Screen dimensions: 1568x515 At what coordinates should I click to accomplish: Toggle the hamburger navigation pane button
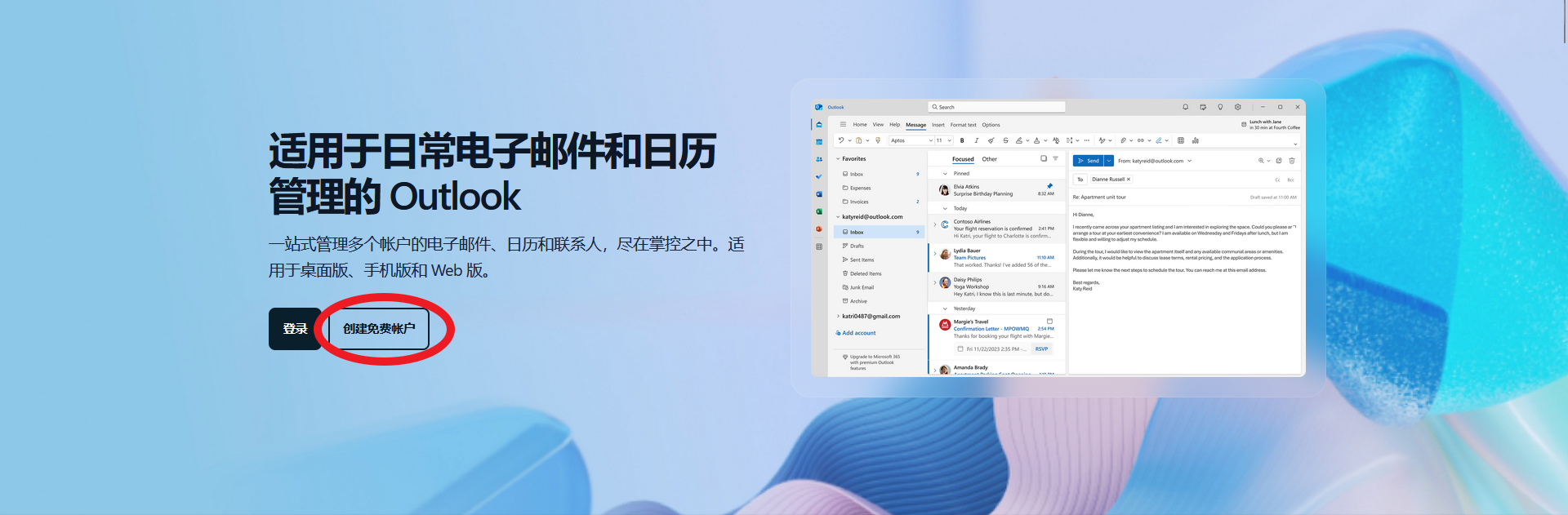[843, 125]
